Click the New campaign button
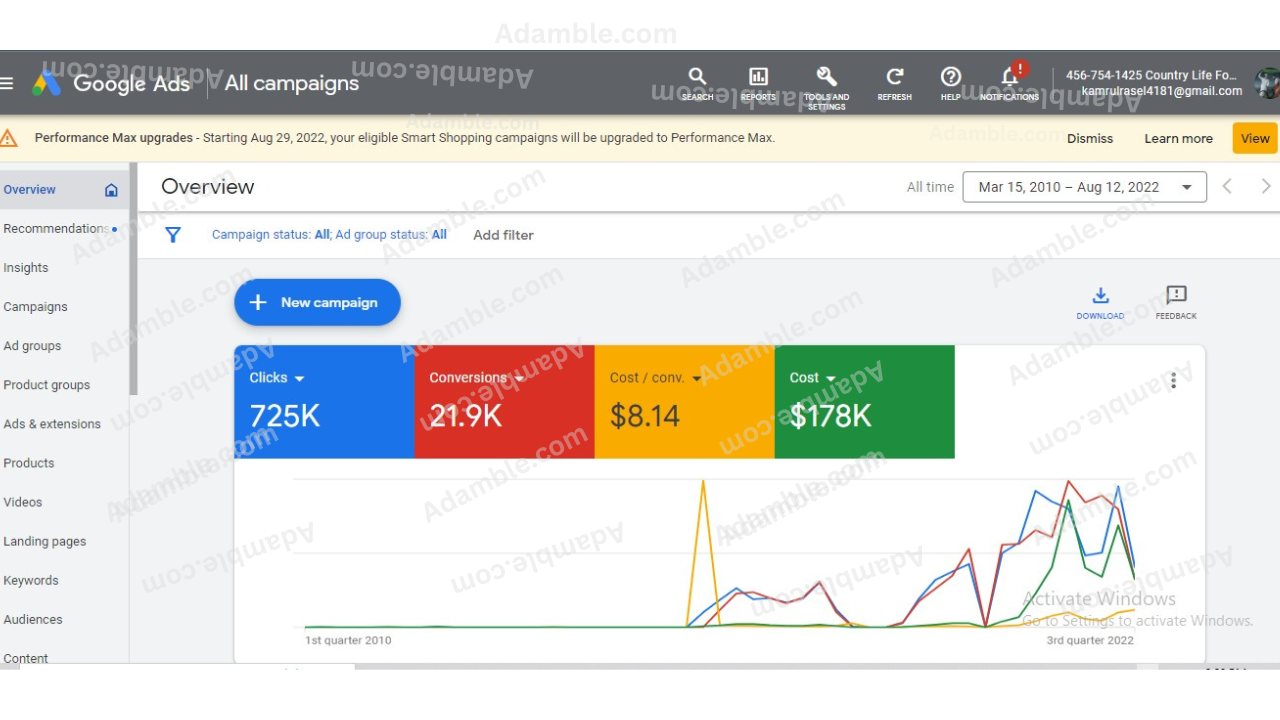Image resolution: width=1280 pixels, height=720 pixels. tap(317, 302)
